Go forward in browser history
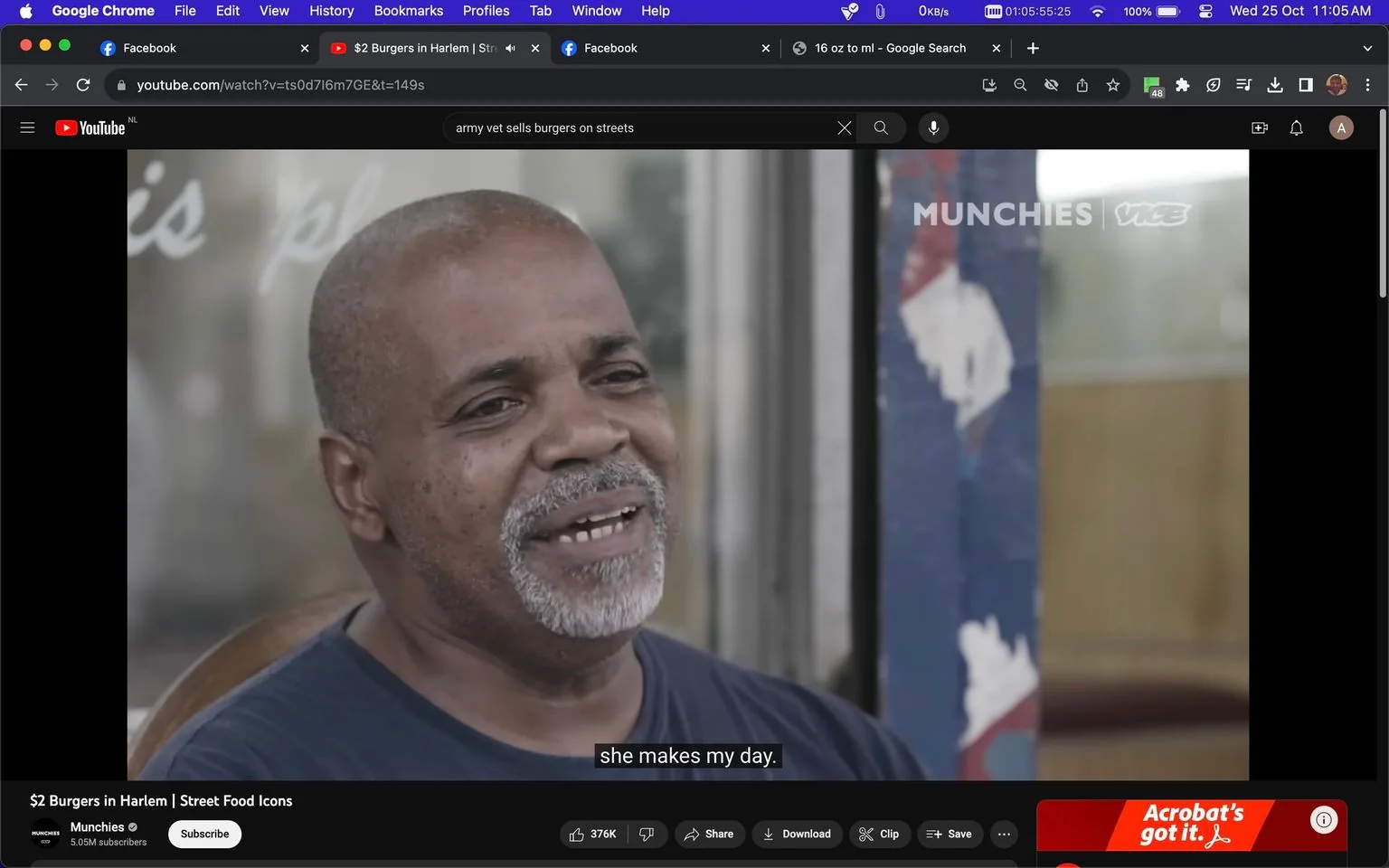 52,85
